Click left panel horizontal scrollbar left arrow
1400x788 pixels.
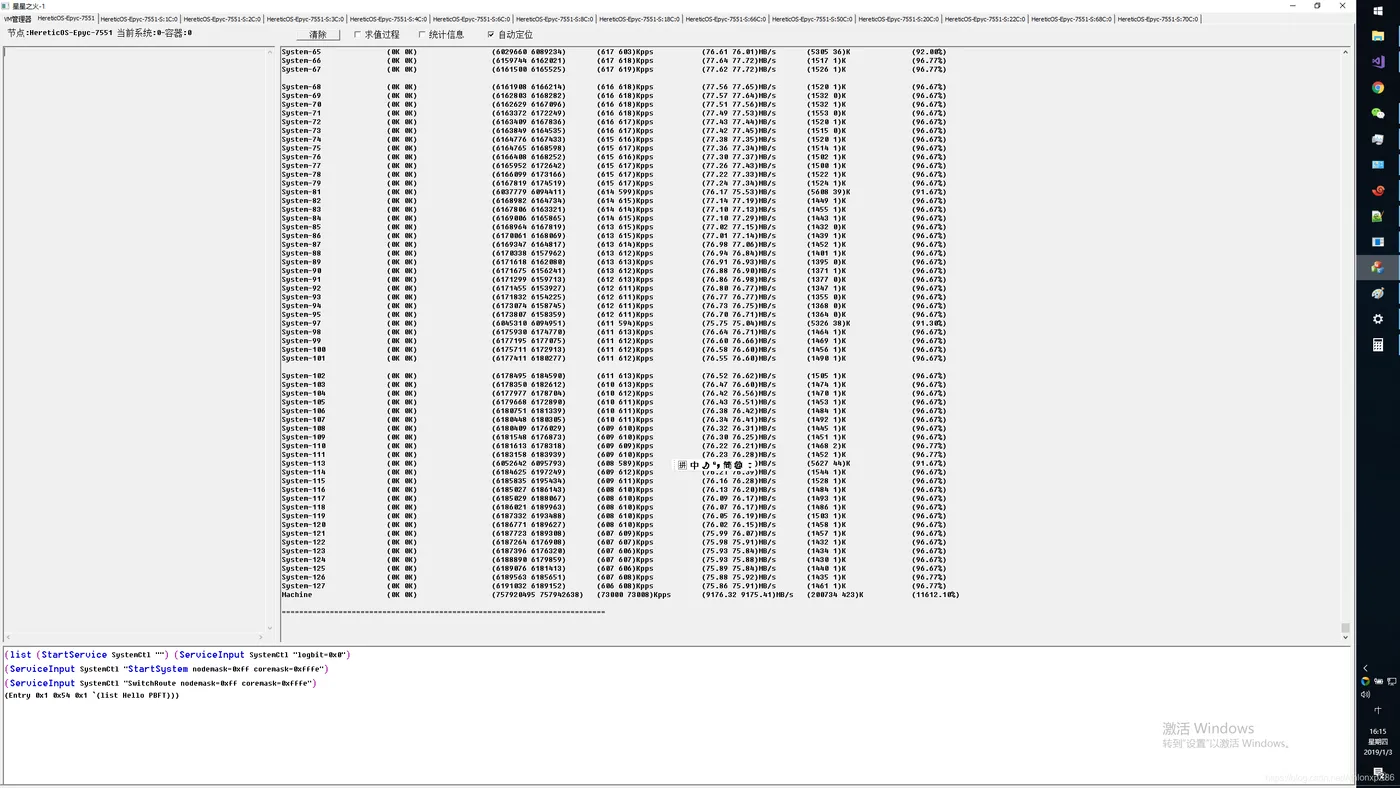pyautogui.click(x=8, y=637)
